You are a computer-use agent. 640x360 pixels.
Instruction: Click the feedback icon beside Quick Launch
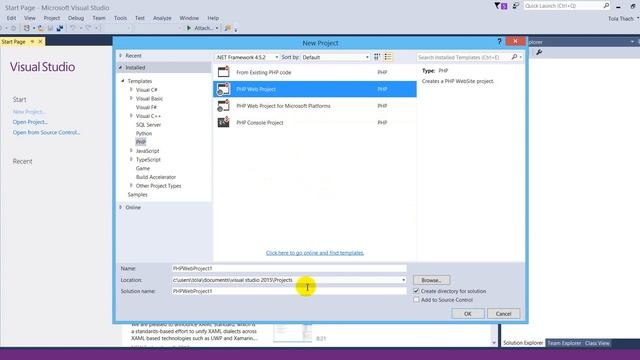coord(516,6)
